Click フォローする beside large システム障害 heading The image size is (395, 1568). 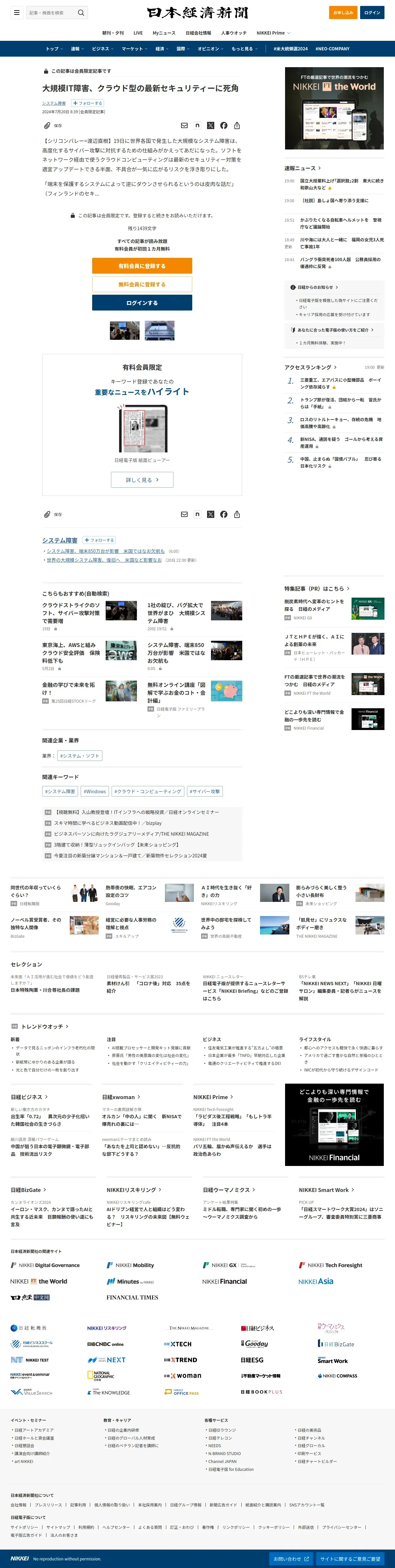click(x=99, y=540)
